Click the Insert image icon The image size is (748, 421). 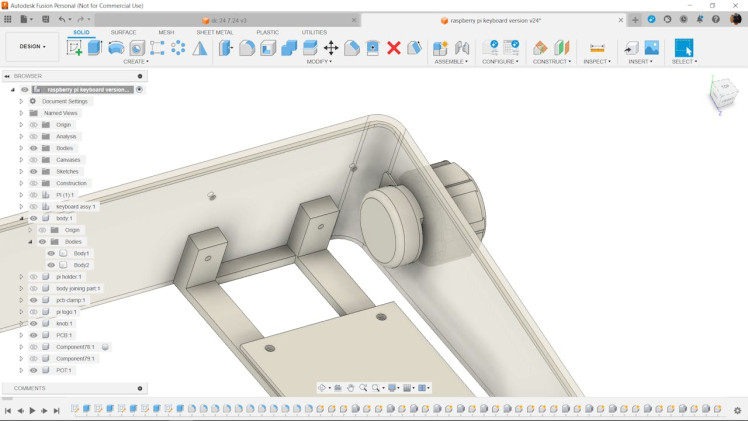coord(652,47)
